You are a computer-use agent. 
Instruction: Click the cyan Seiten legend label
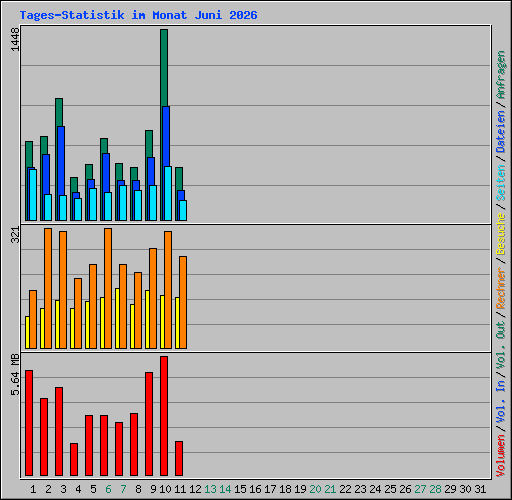click(x=501, y=183)
